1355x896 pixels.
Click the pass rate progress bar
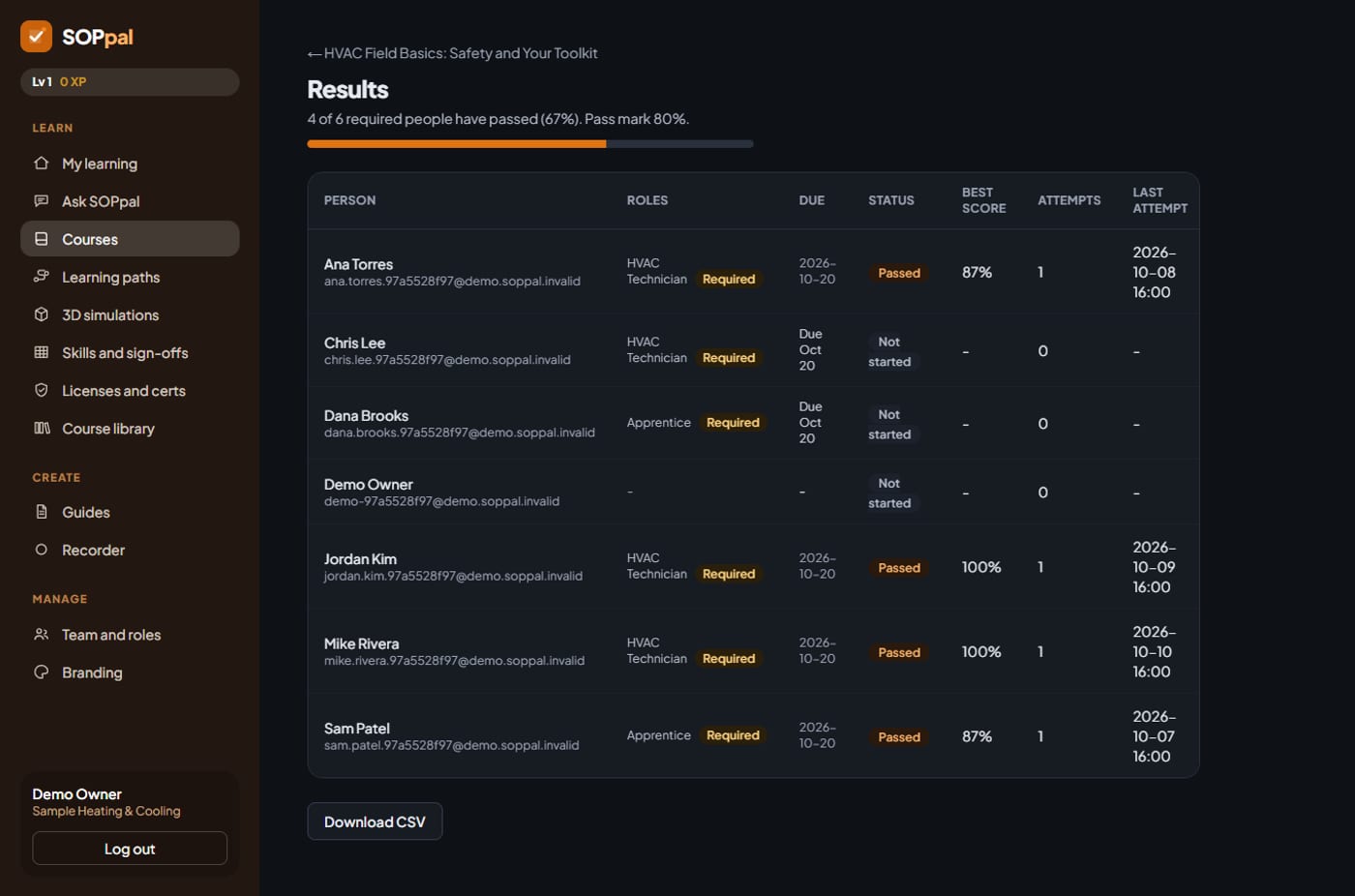point(530,144)
